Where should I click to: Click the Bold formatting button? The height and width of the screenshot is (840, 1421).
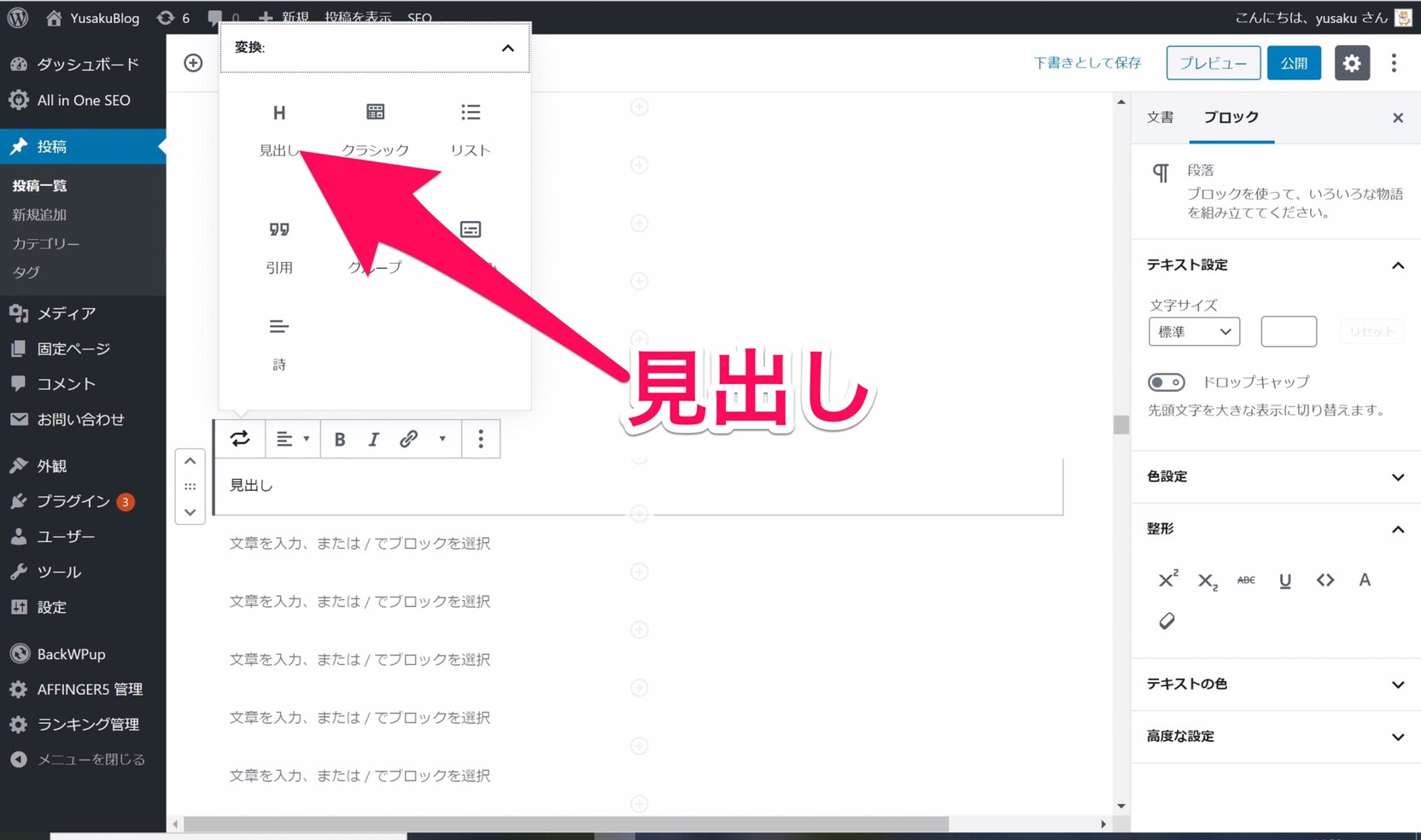click(339, 440)
